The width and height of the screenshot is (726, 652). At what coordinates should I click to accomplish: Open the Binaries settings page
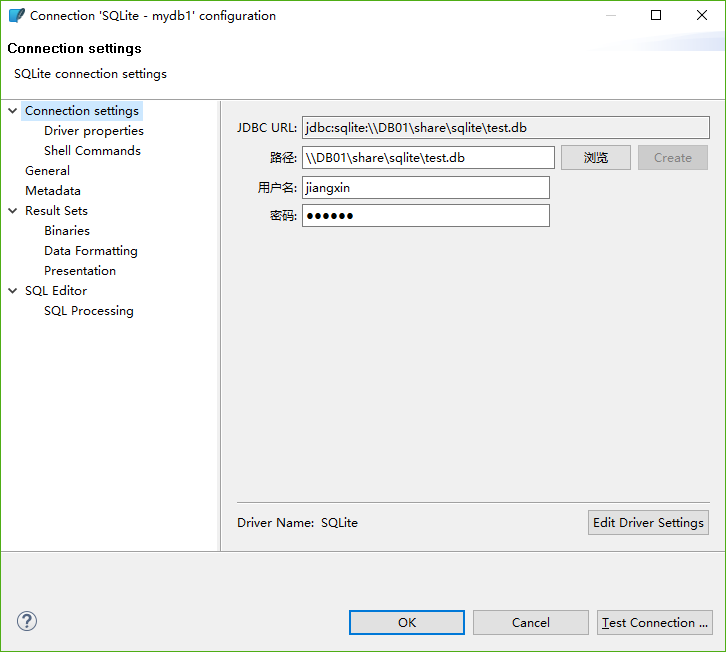(x=67, y=231)
